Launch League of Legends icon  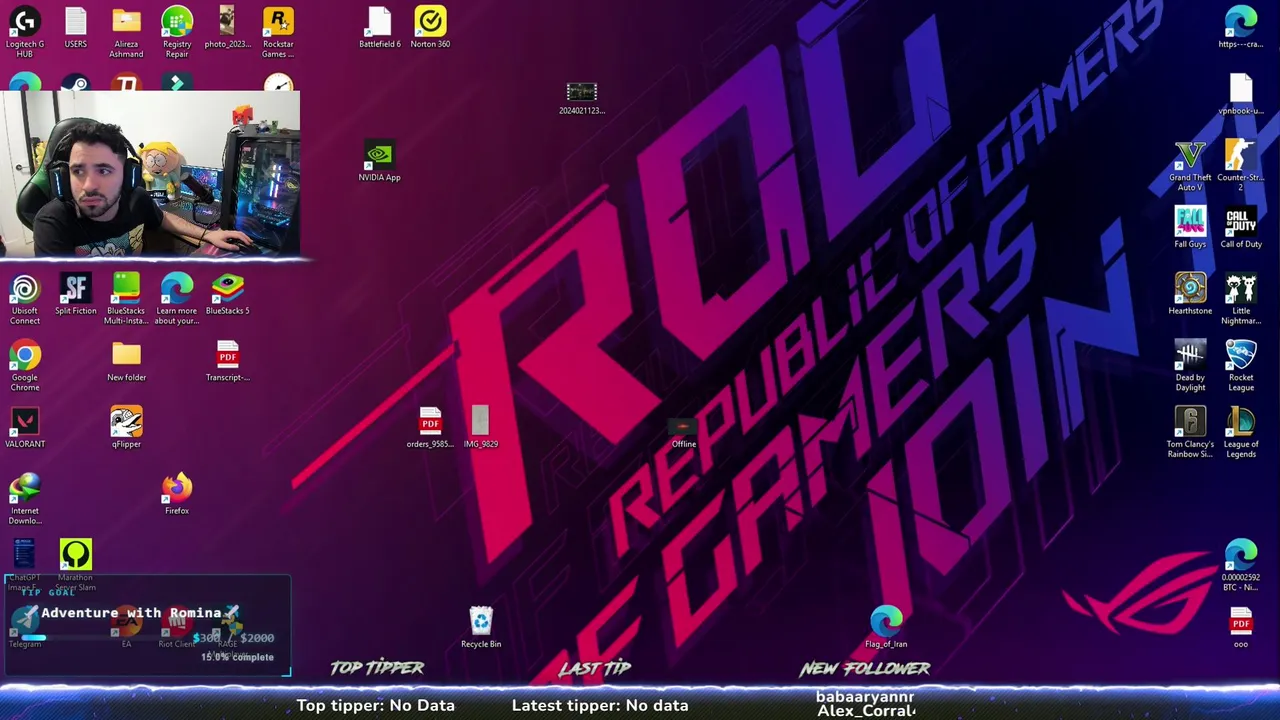[1241, 433]
